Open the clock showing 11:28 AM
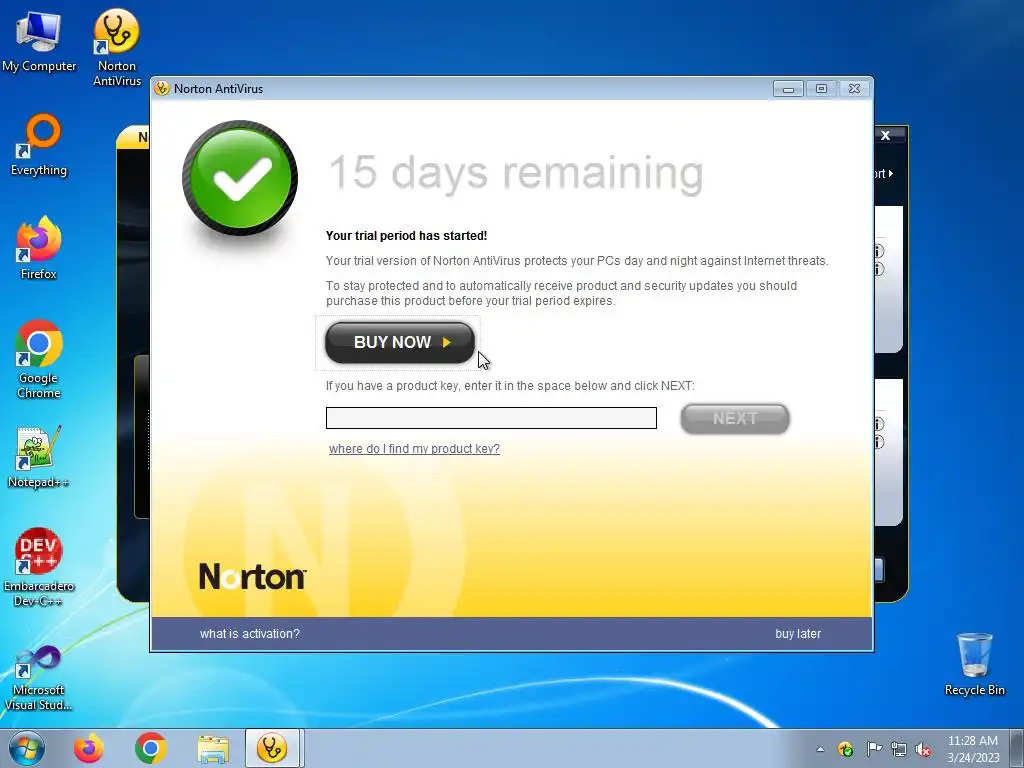The image size is (1024, 768). pyautogui.click(x=972, y=749)
